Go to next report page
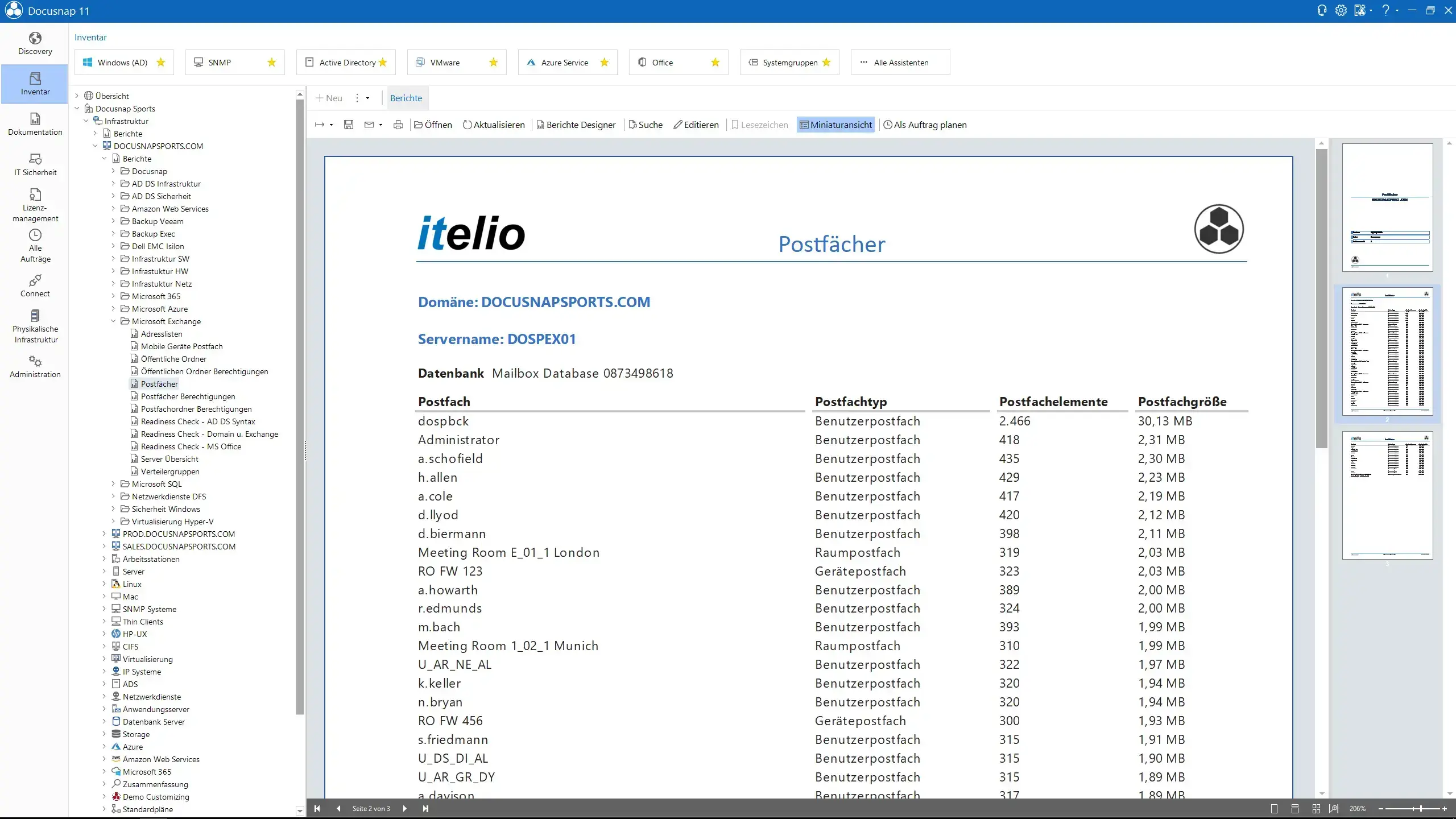Screen dimensions: 1456x819 click(404, 808)
